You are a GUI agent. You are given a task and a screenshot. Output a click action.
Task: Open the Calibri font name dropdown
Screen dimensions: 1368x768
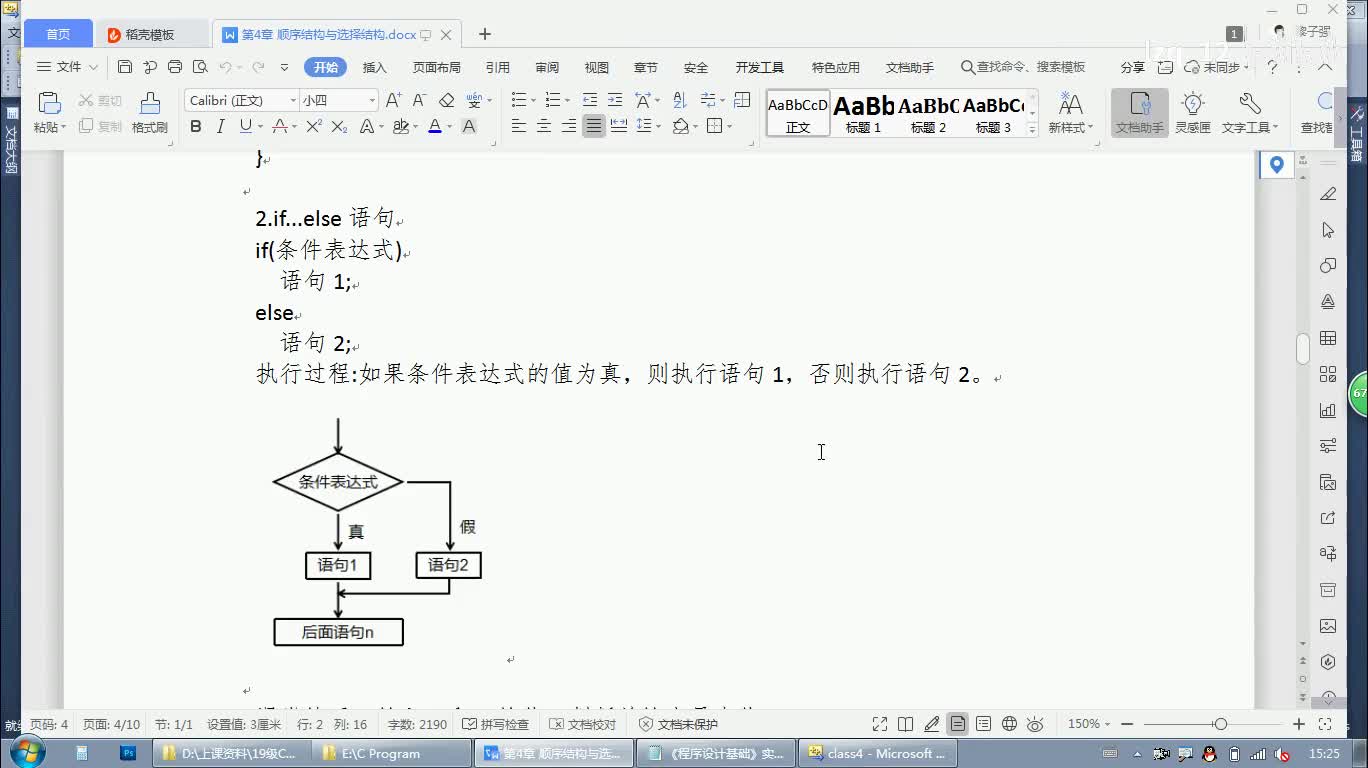coord(292,100)
